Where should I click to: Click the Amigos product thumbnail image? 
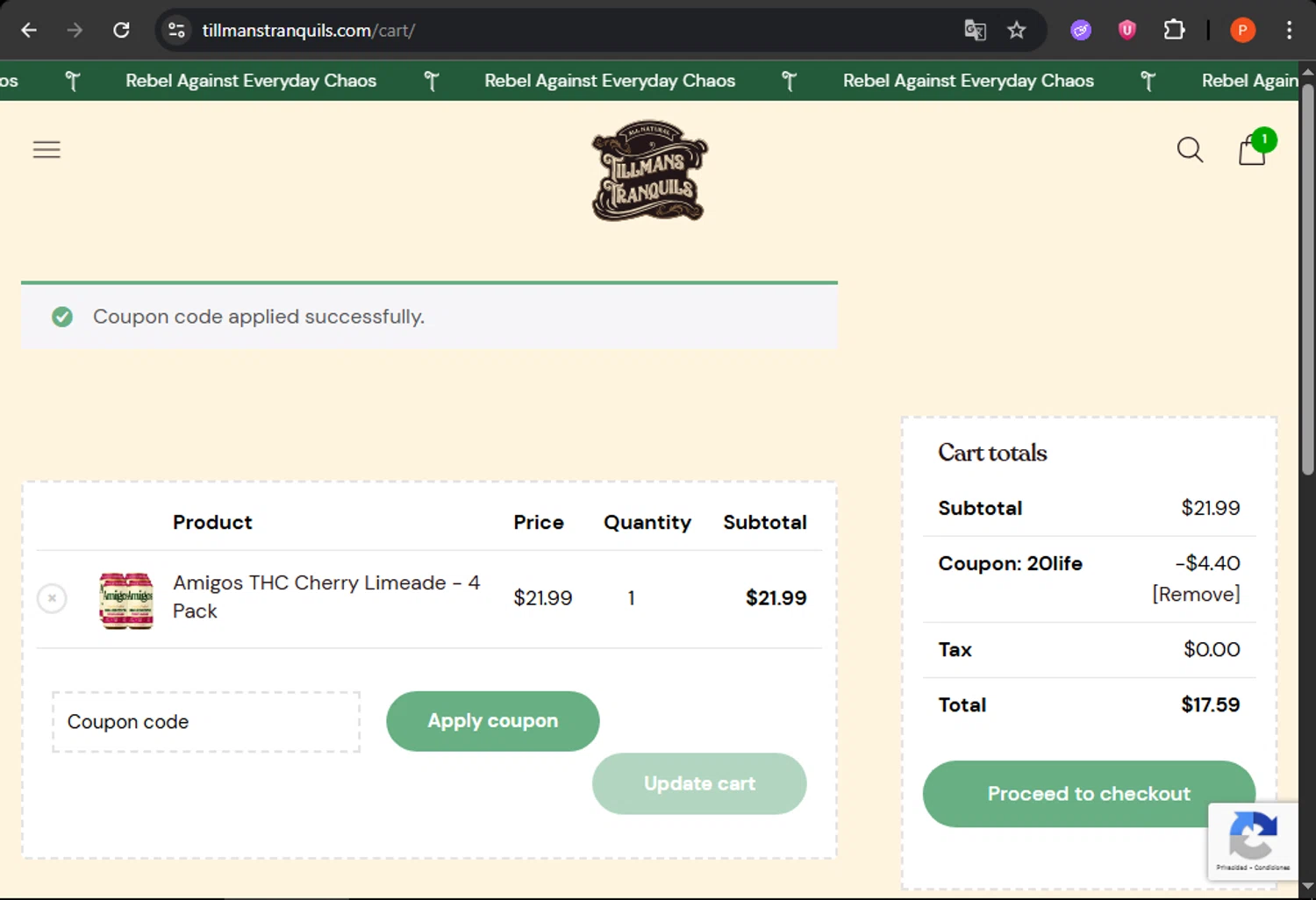coord(126,600)
